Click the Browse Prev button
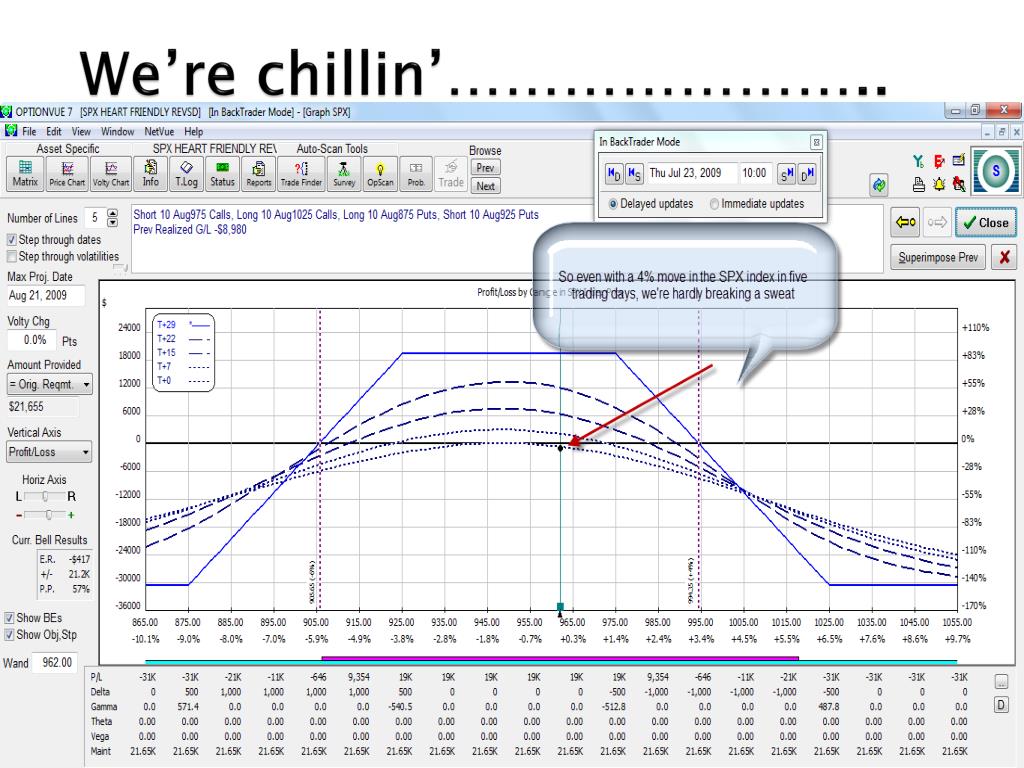 click(485, 168)
